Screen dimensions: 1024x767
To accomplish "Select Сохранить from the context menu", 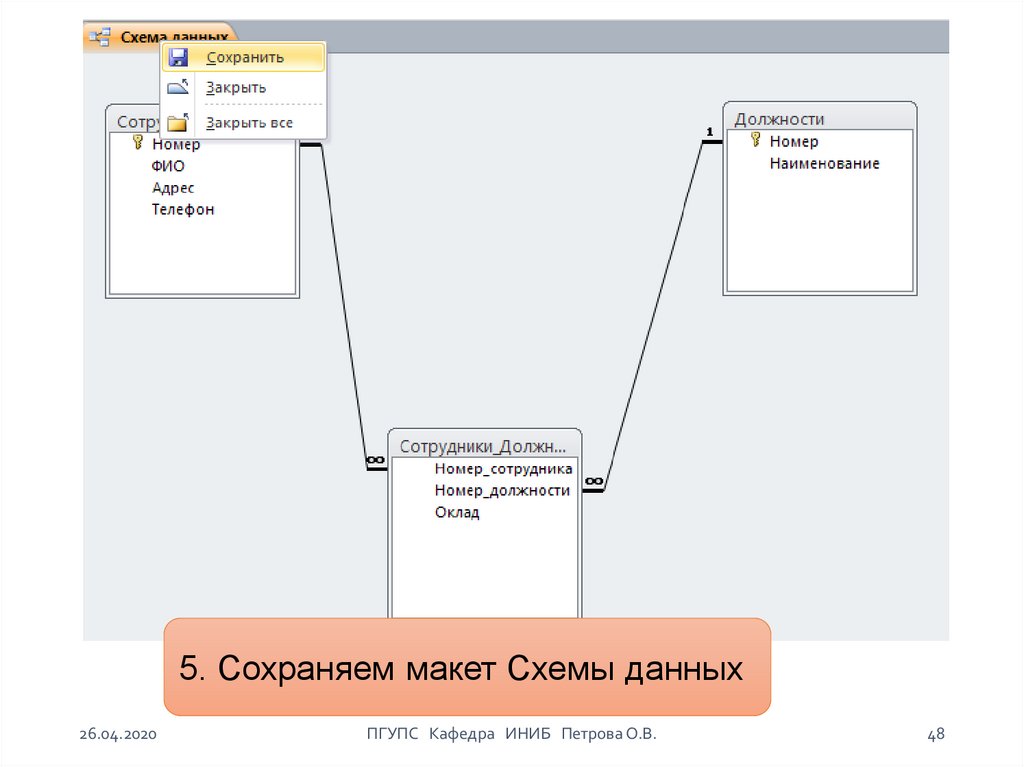I will (245, 58).
